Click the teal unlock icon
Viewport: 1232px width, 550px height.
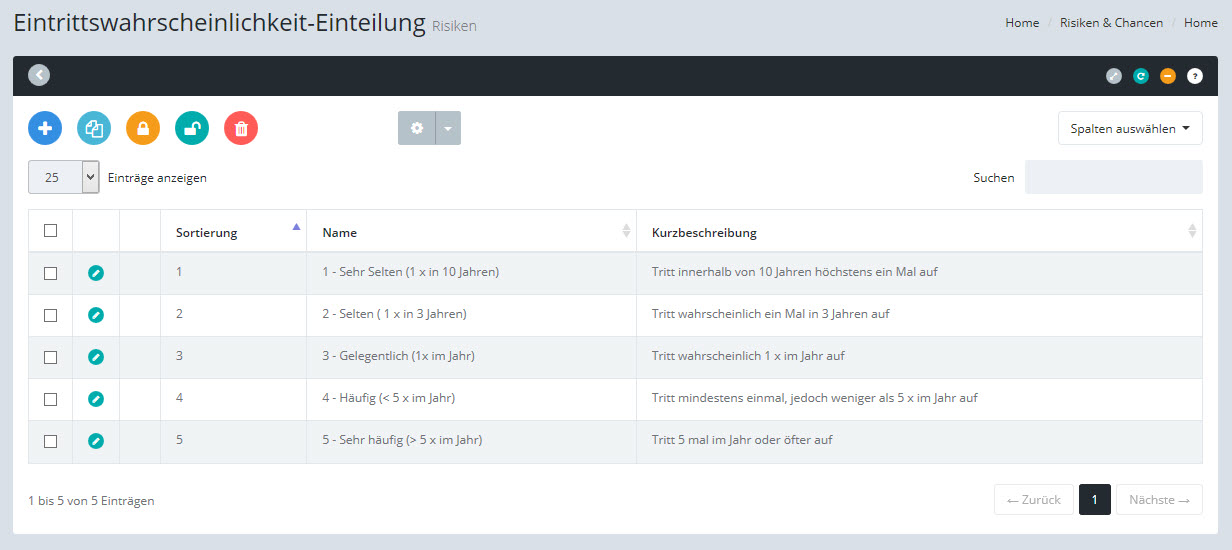coord(192,128)
